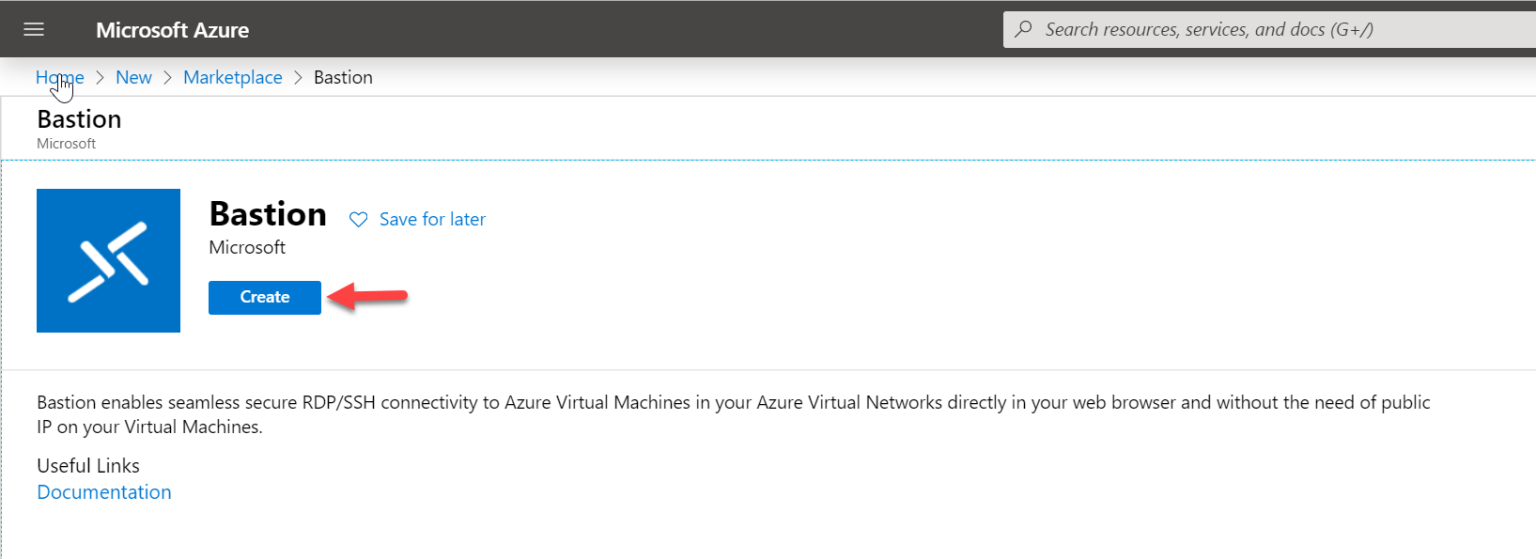Click the Bastion breadcrumb item
Image resolution: width=1536 pixels, height=559 pixels.
tap(343, 77)
